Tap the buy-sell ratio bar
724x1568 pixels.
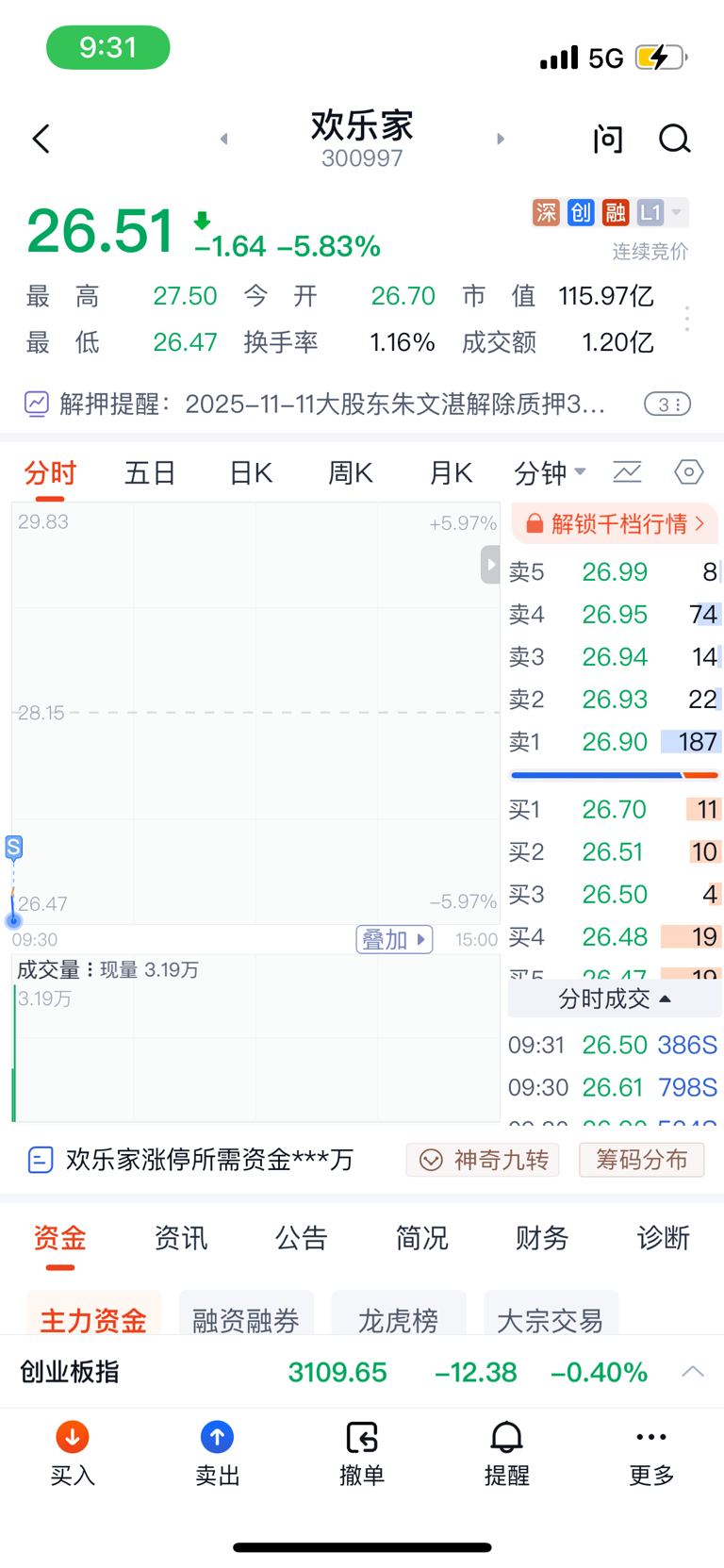click(615, 775)
